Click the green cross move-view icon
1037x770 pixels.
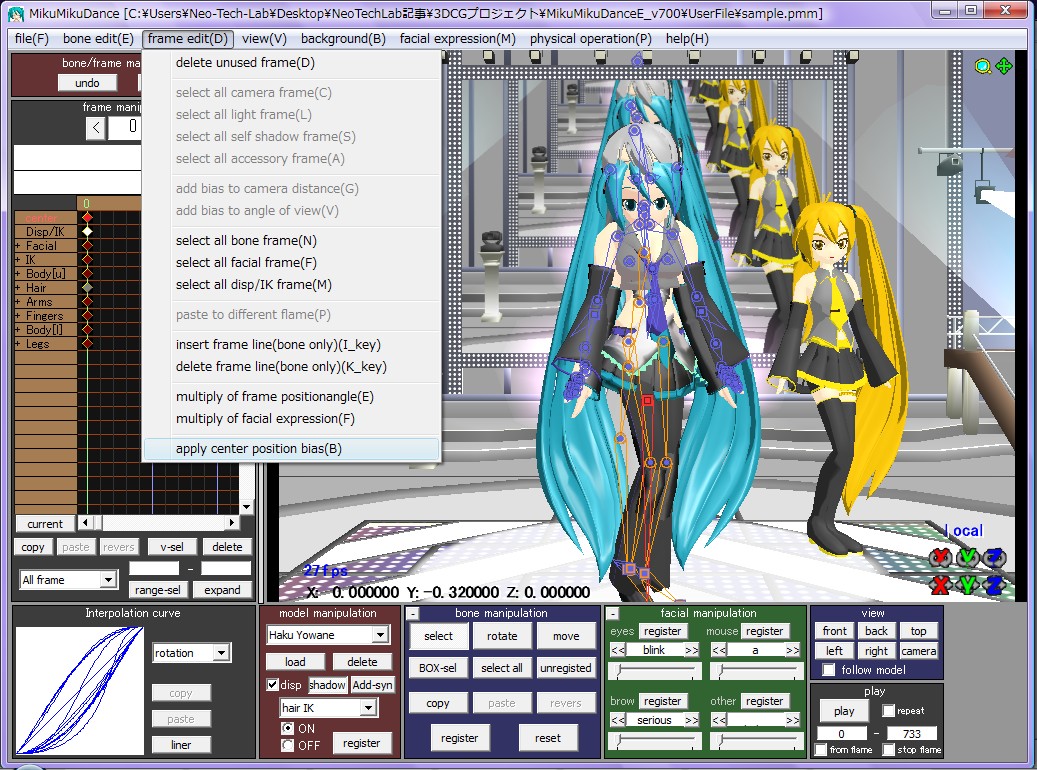(x=1004, y=65)
